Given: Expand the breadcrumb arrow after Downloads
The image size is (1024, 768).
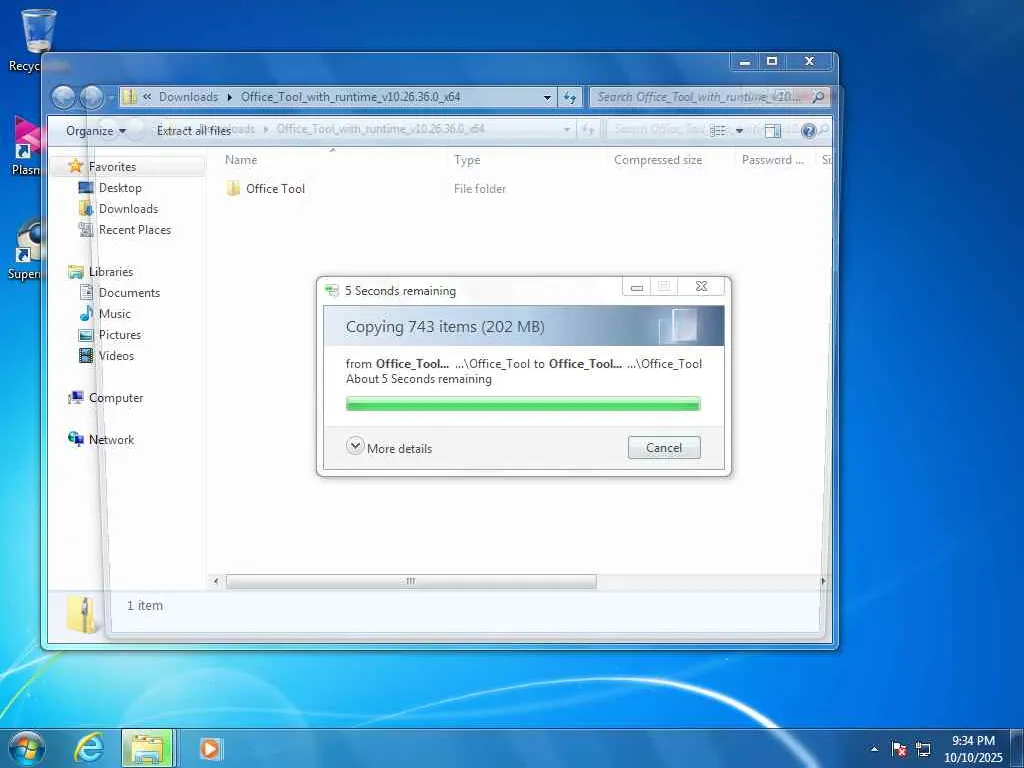Looking at the screenshot, I should (230, 97).
